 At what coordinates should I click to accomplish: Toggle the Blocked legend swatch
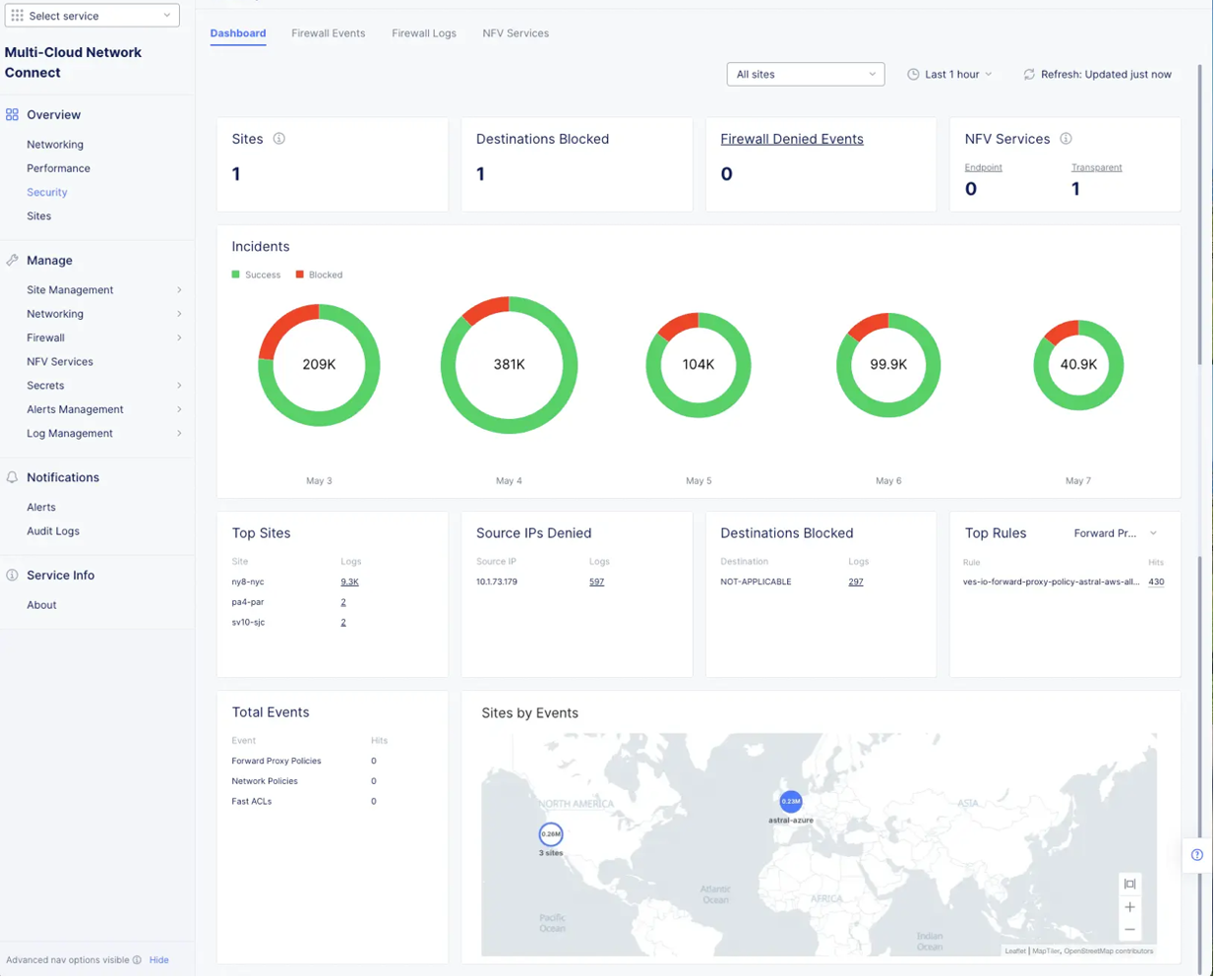(301, 276)
